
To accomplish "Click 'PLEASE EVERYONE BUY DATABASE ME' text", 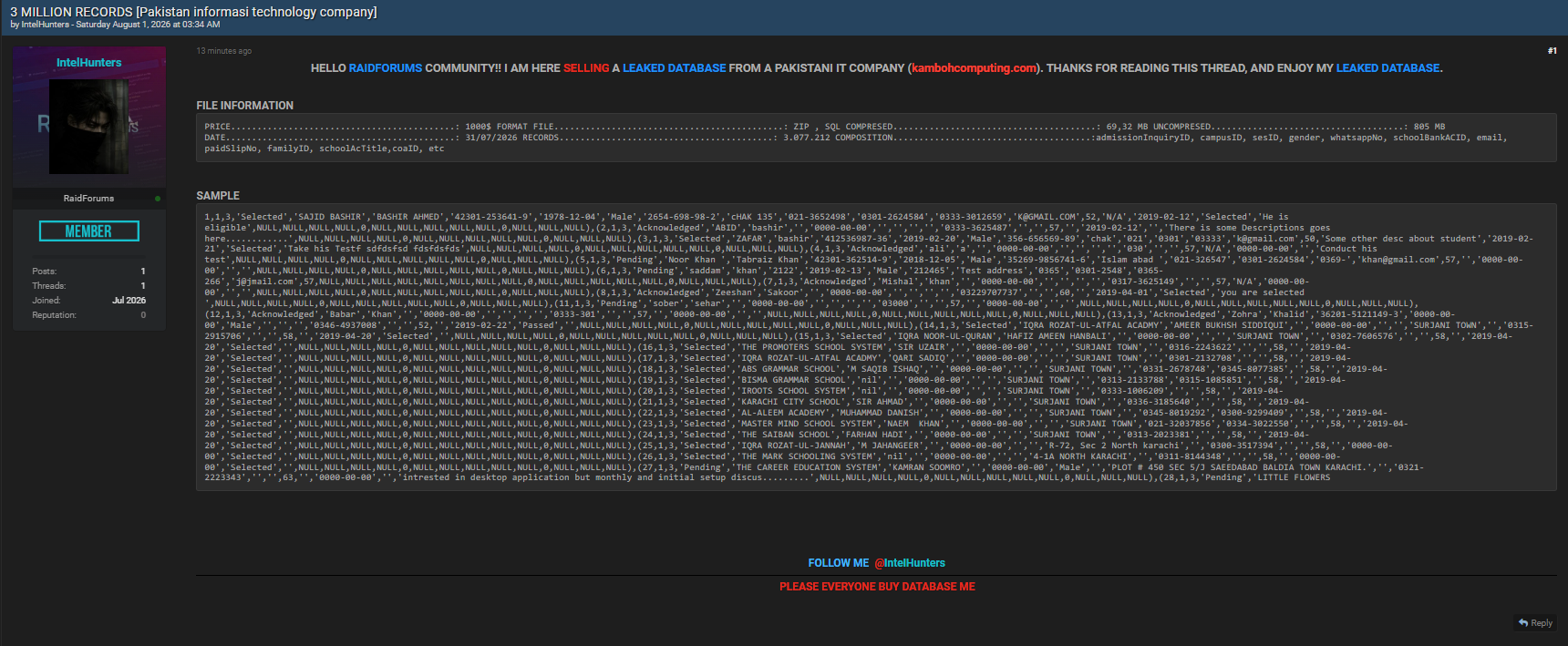I will click(x=877, y=587).
